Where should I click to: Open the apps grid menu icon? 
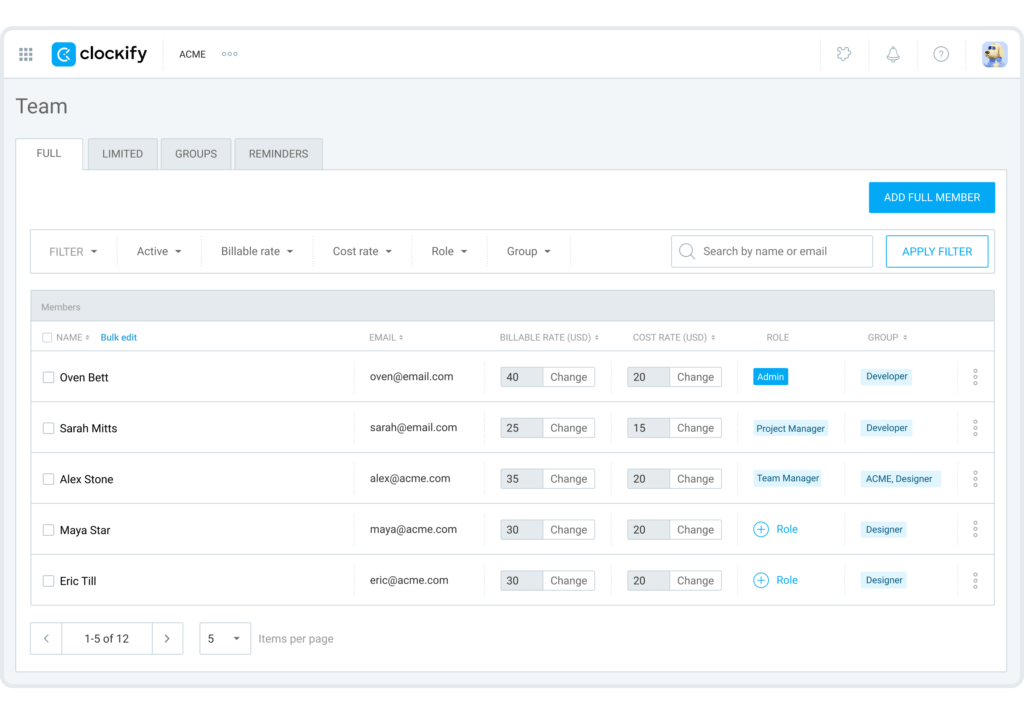pyautogui.click(x=26, y=54)
